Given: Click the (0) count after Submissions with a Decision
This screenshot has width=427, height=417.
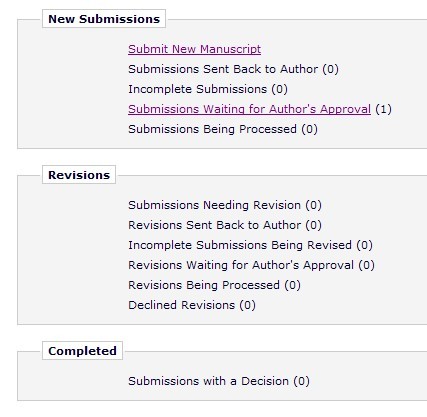Looking at the screenshot, I should (x=302, y=381).
